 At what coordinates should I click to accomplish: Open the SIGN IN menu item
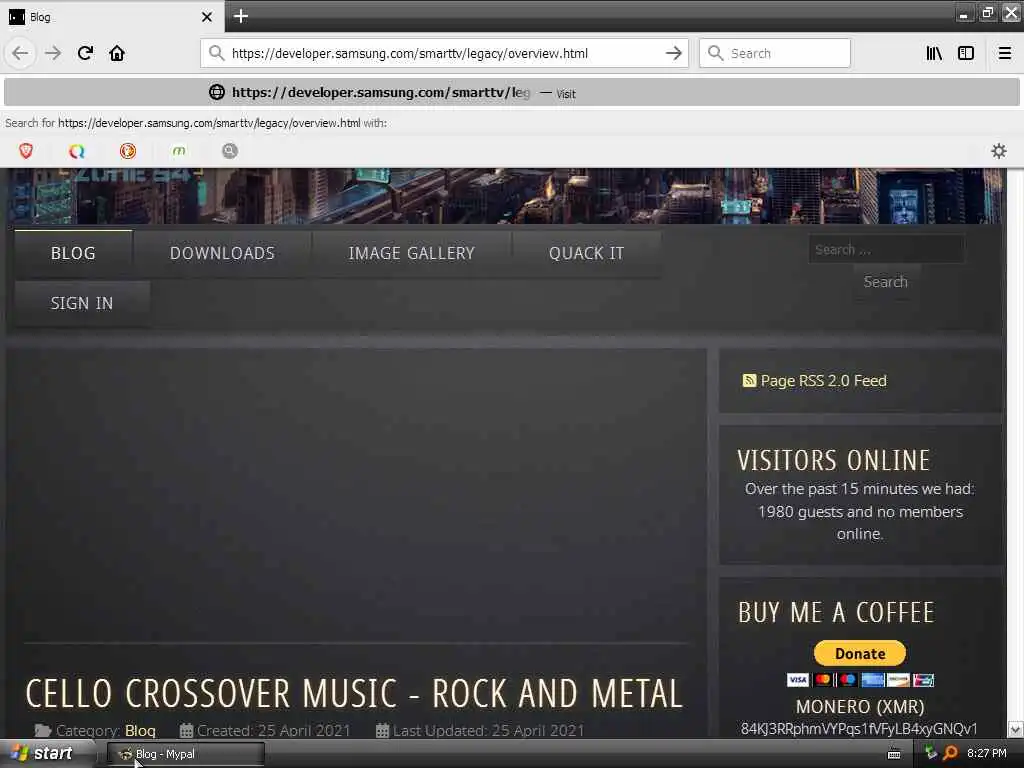coord(82,304)
